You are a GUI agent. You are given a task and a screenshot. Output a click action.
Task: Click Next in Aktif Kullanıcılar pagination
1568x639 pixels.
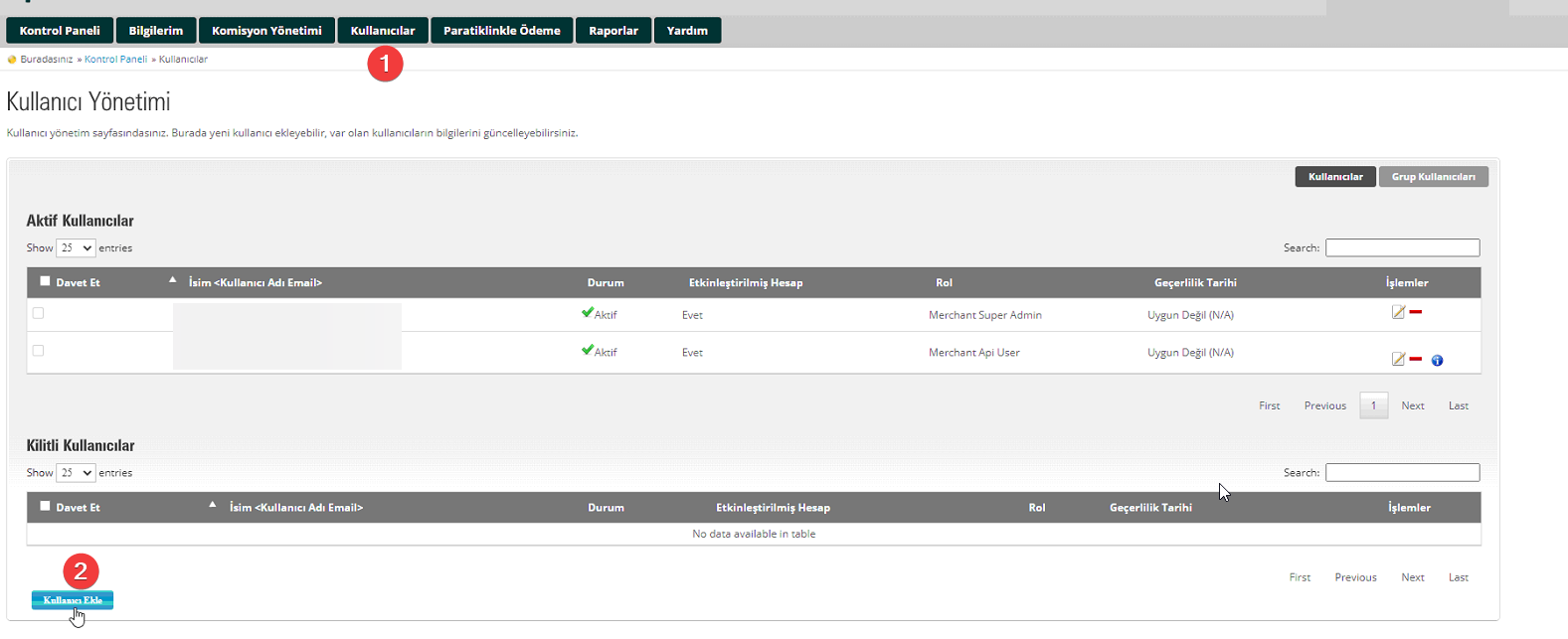tap(1412, 405)
